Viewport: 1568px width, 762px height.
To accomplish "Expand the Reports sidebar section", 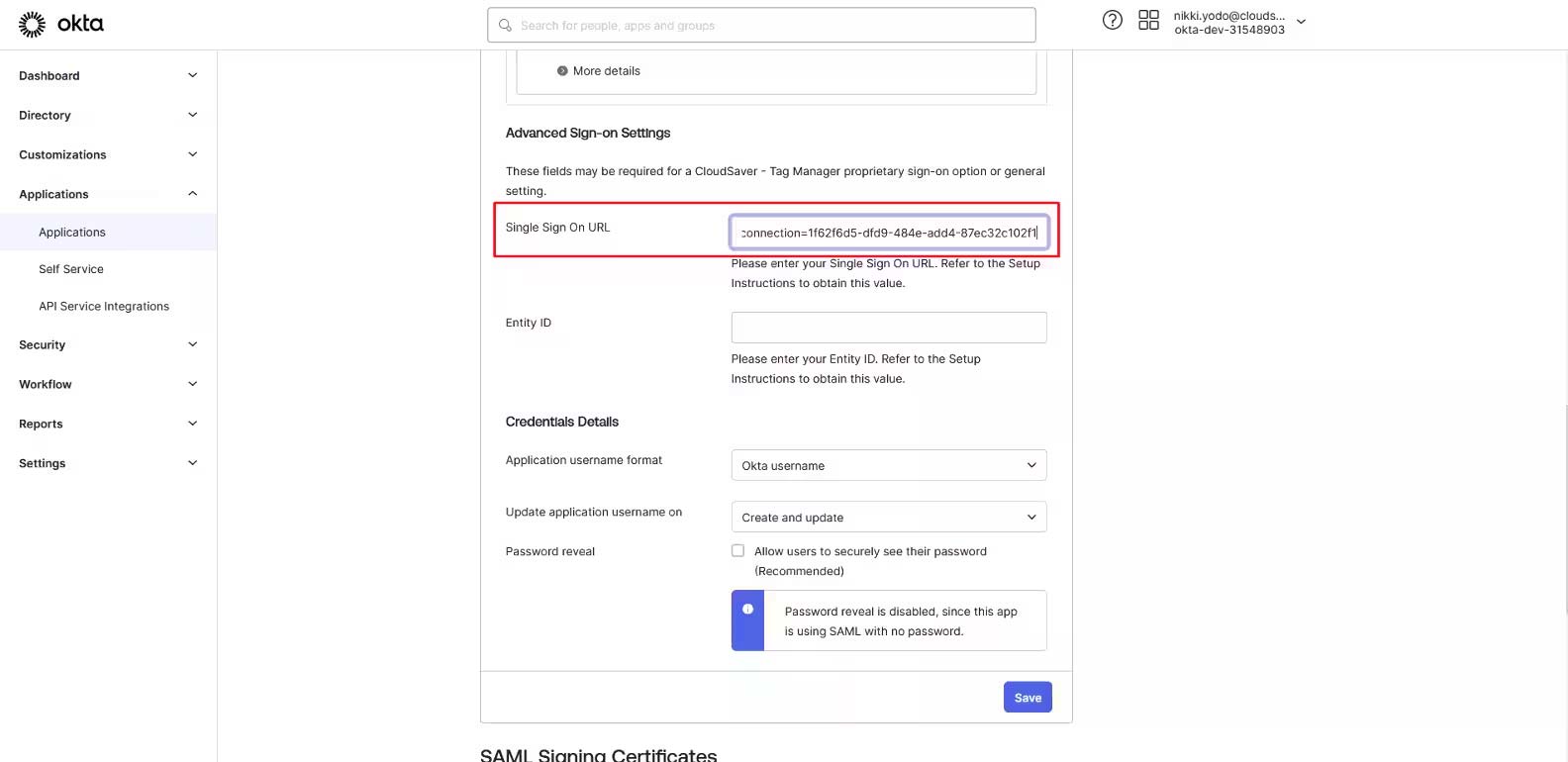I will click(192, 424).
